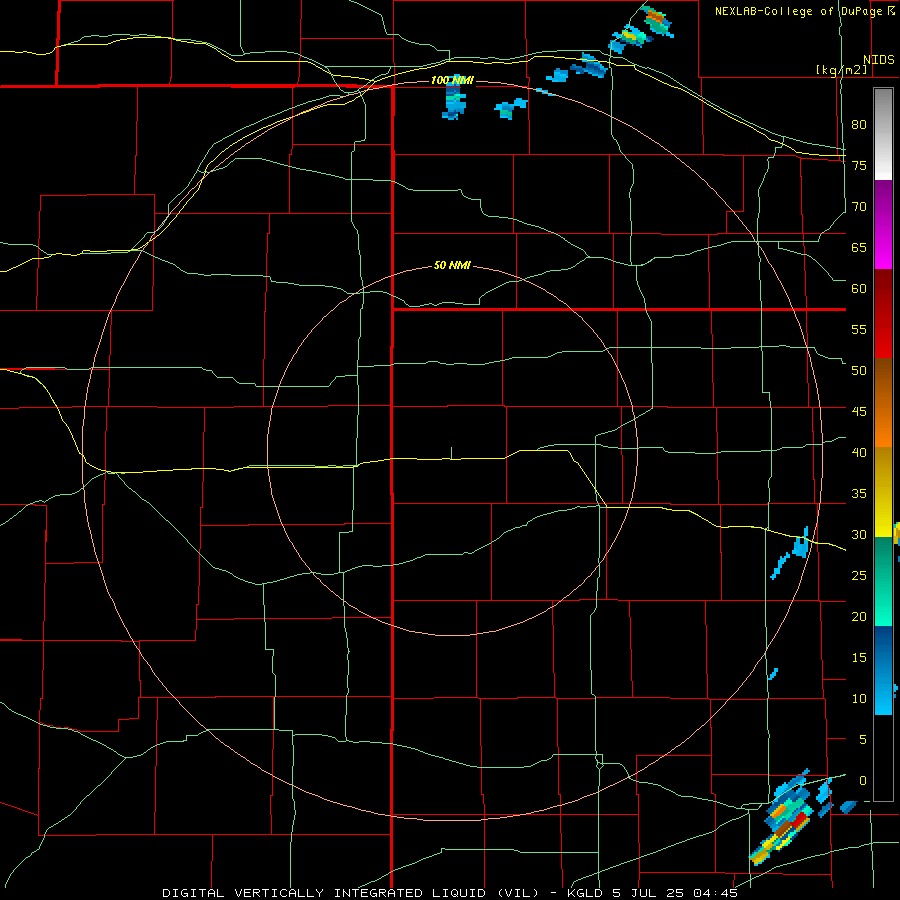Click the 10 value on the color scale
Viewport: 900px width, 900px height.
(x=859, y=699)
